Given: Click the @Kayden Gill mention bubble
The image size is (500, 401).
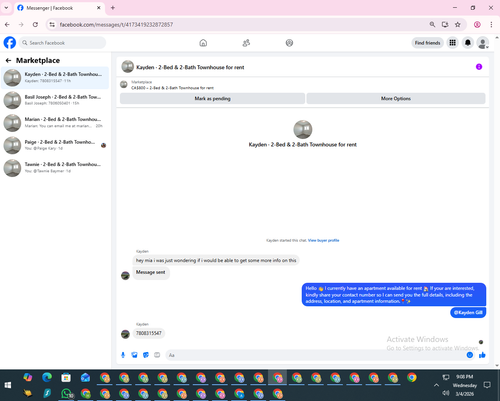Looking at the screenshot, I should [468, 312].
